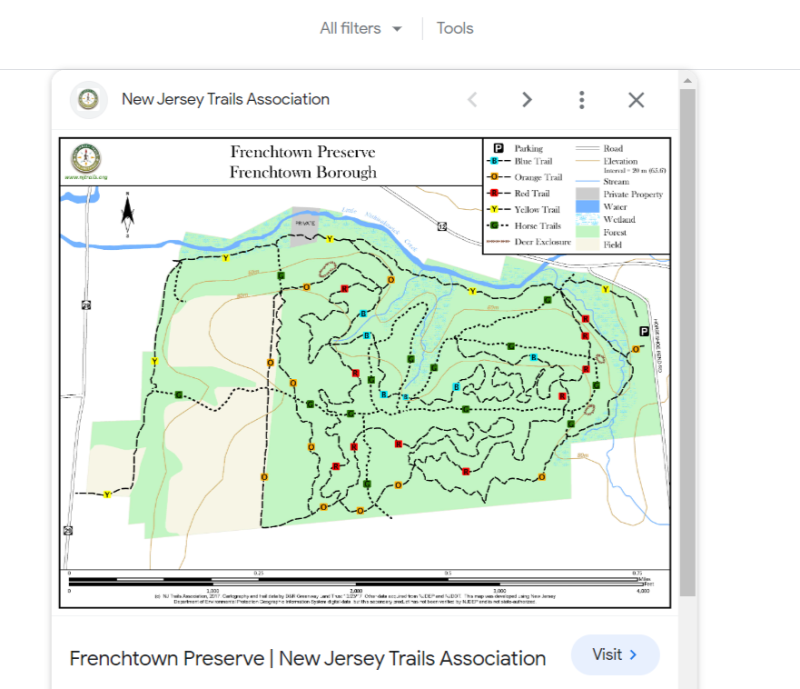Open the All filters dropdown

(360, 29)
